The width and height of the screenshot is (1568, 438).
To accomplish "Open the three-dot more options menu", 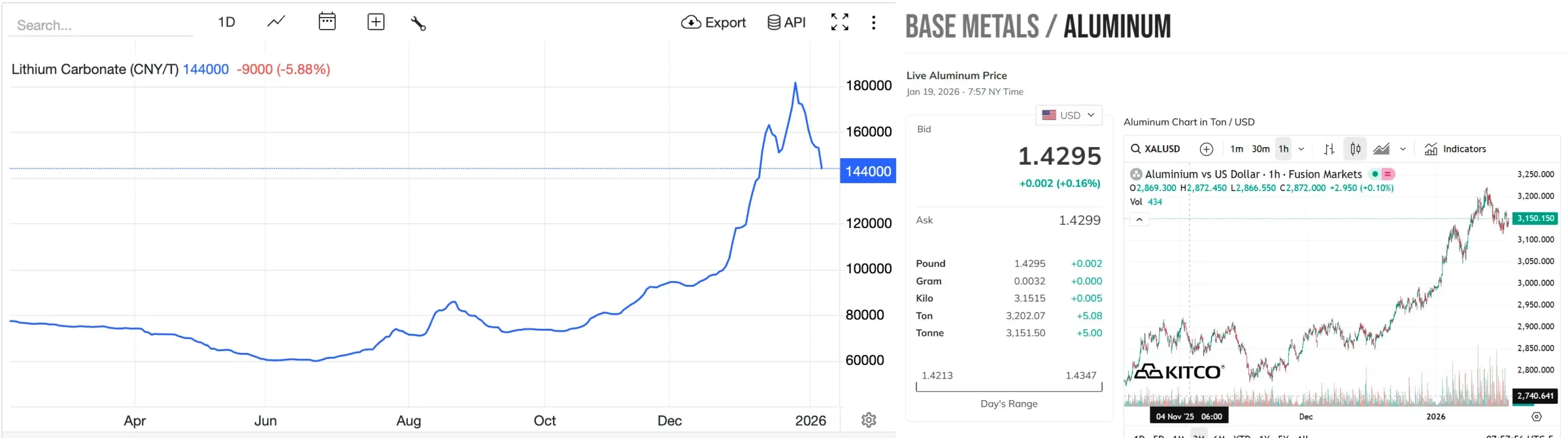I will tap(873, 23).
